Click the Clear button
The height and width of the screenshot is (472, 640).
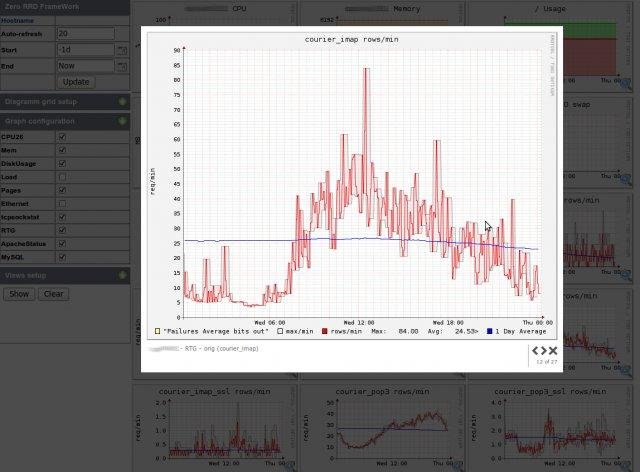tap(53, 294)
